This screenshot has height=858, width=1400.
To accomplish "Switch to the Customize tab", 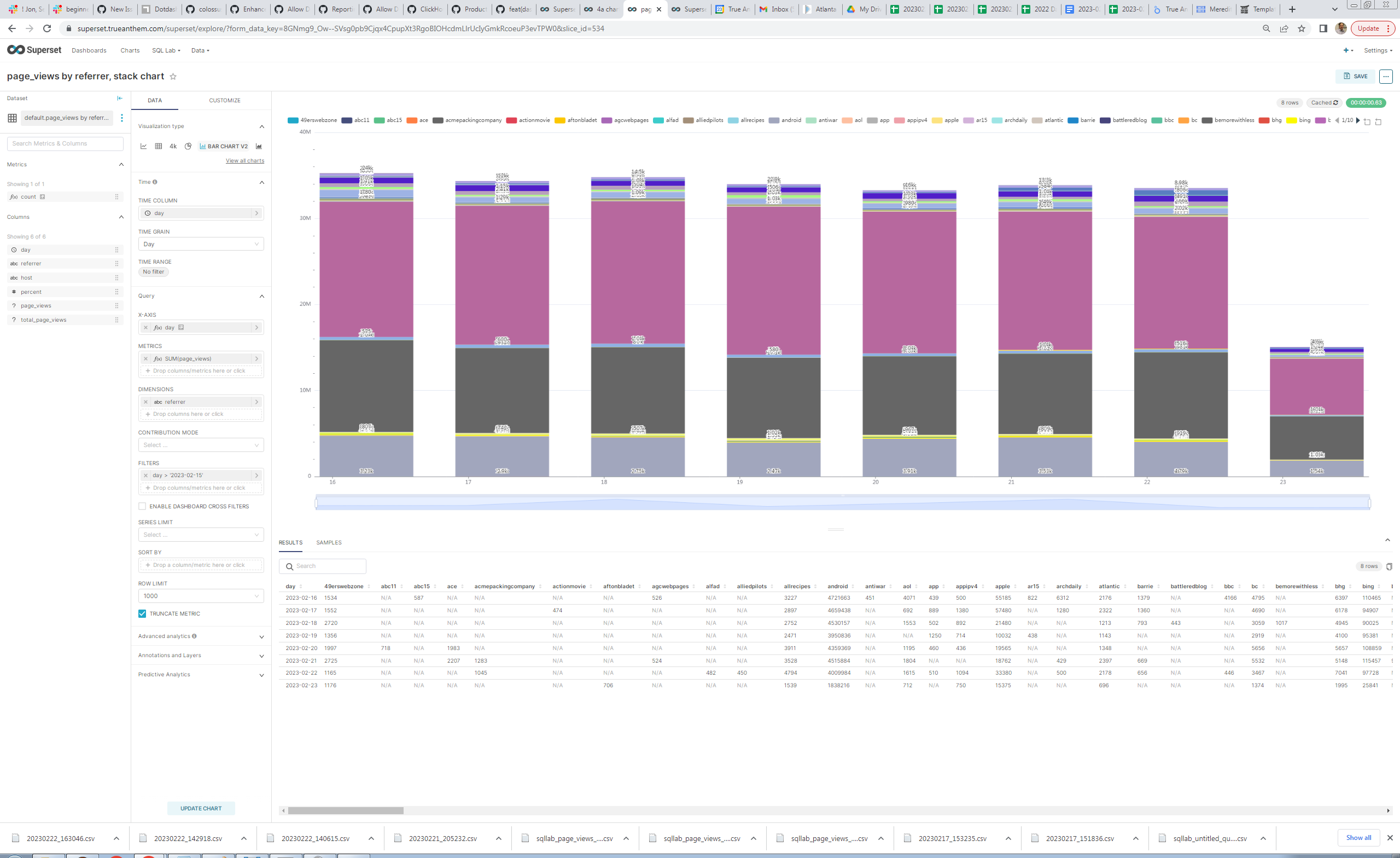I will [225, 100].
